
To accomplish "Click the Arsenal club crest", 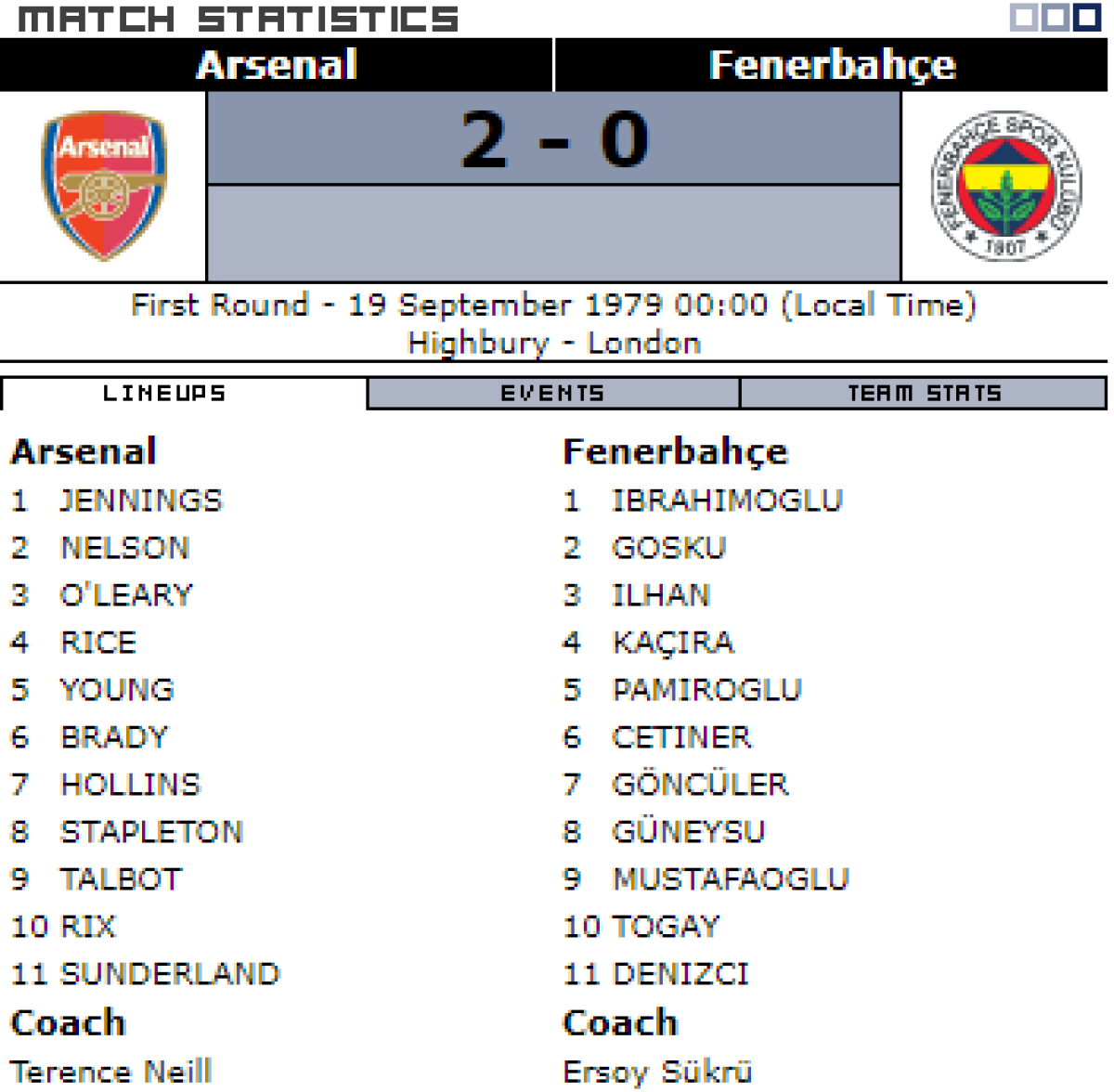I will point(104,186).
